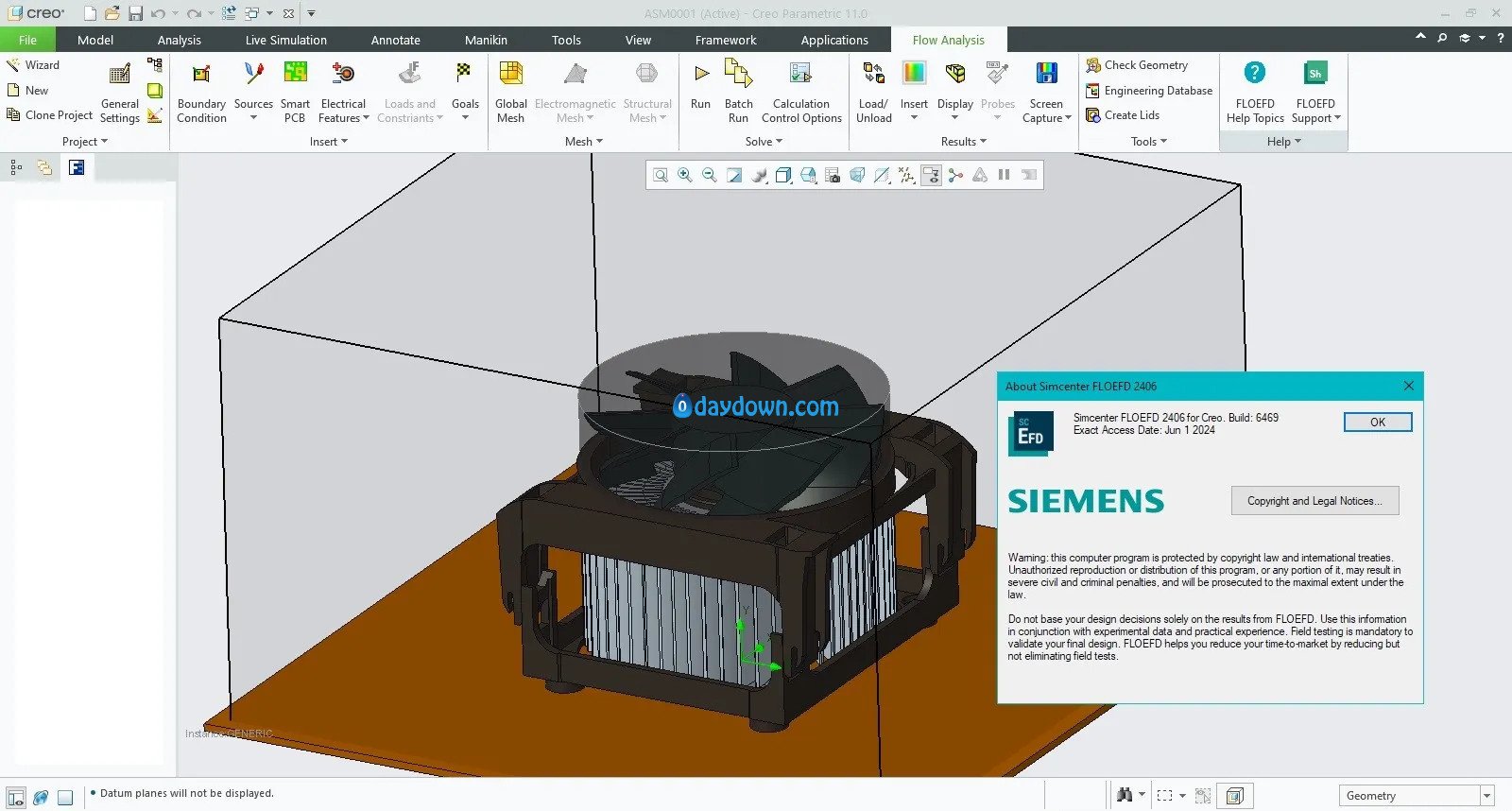Image resolution: width=1512 pixels, height=811 pixels.
Task: Open Calculation Control Options
Action: click(801, 93)
